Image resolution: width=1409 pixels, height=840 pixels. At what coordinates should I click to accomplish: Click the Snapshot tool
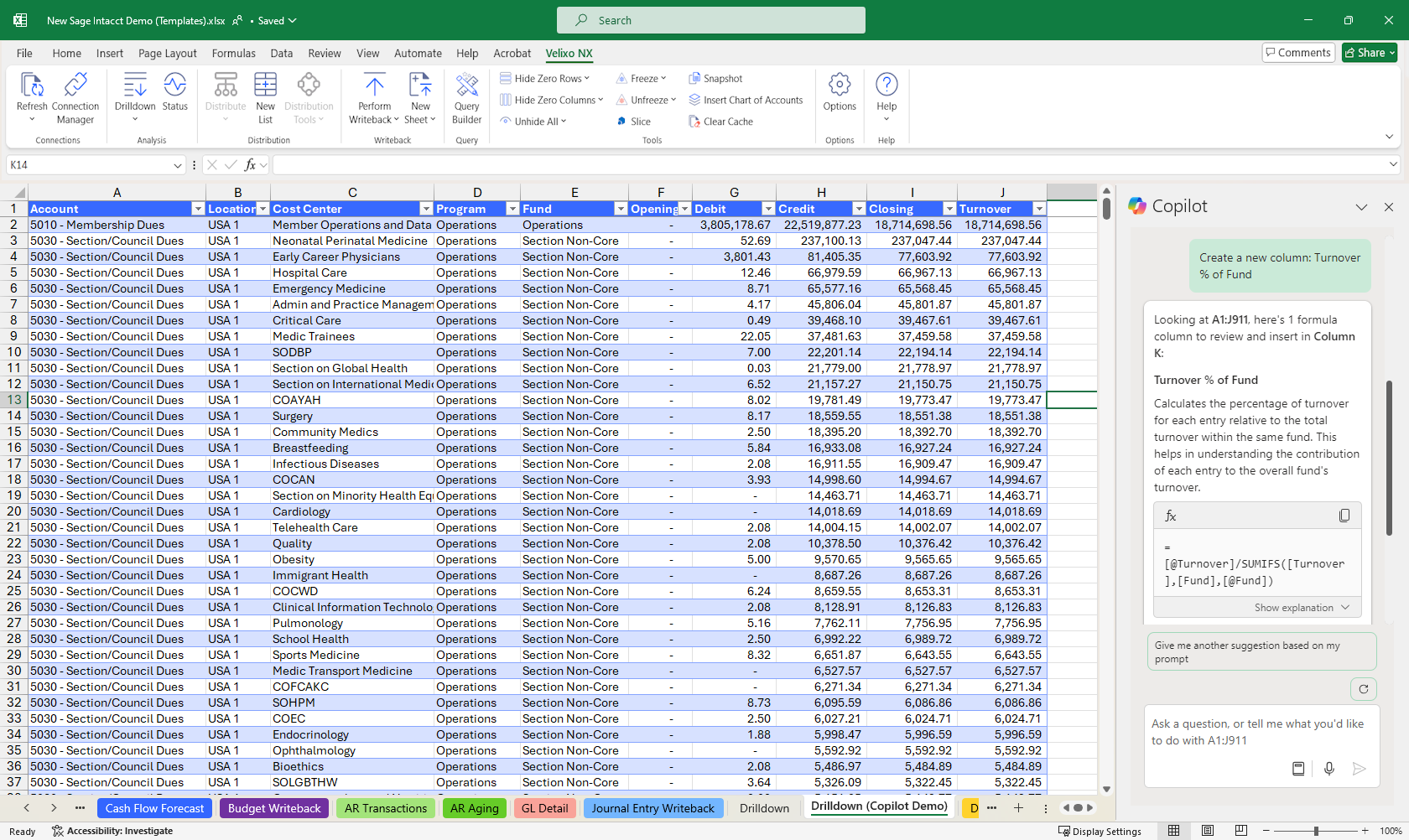715,79
